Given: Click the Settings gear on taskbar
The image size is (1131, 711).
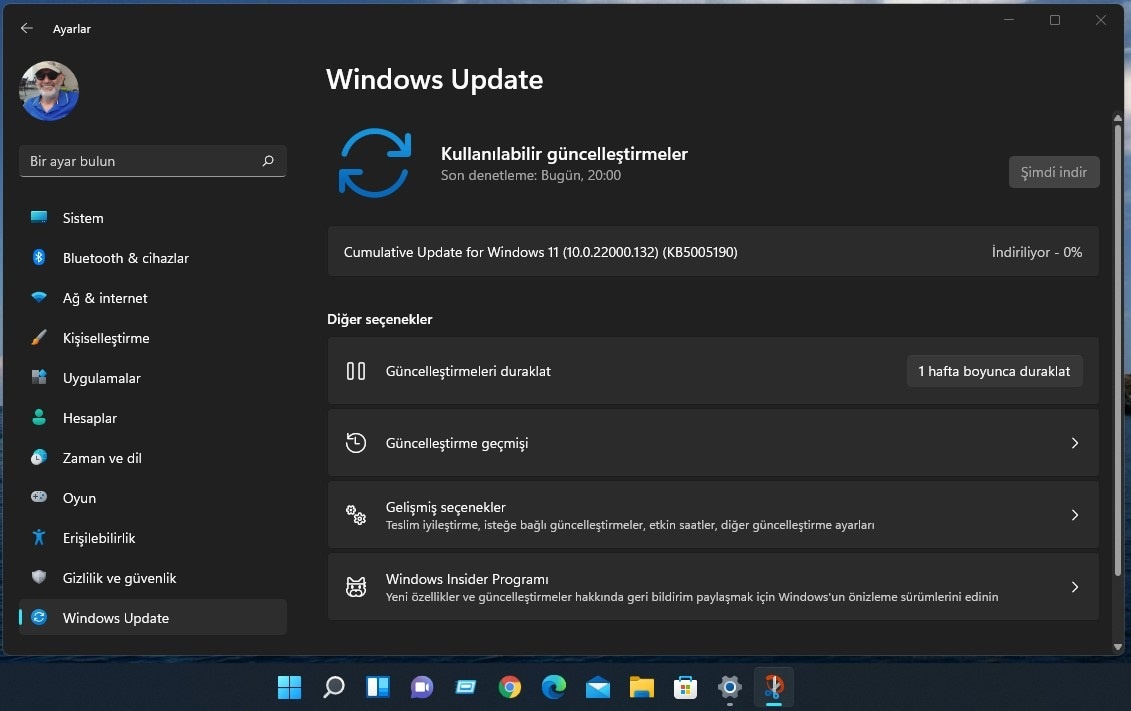Looking at the screenshot, I should (x=729, y=687).
